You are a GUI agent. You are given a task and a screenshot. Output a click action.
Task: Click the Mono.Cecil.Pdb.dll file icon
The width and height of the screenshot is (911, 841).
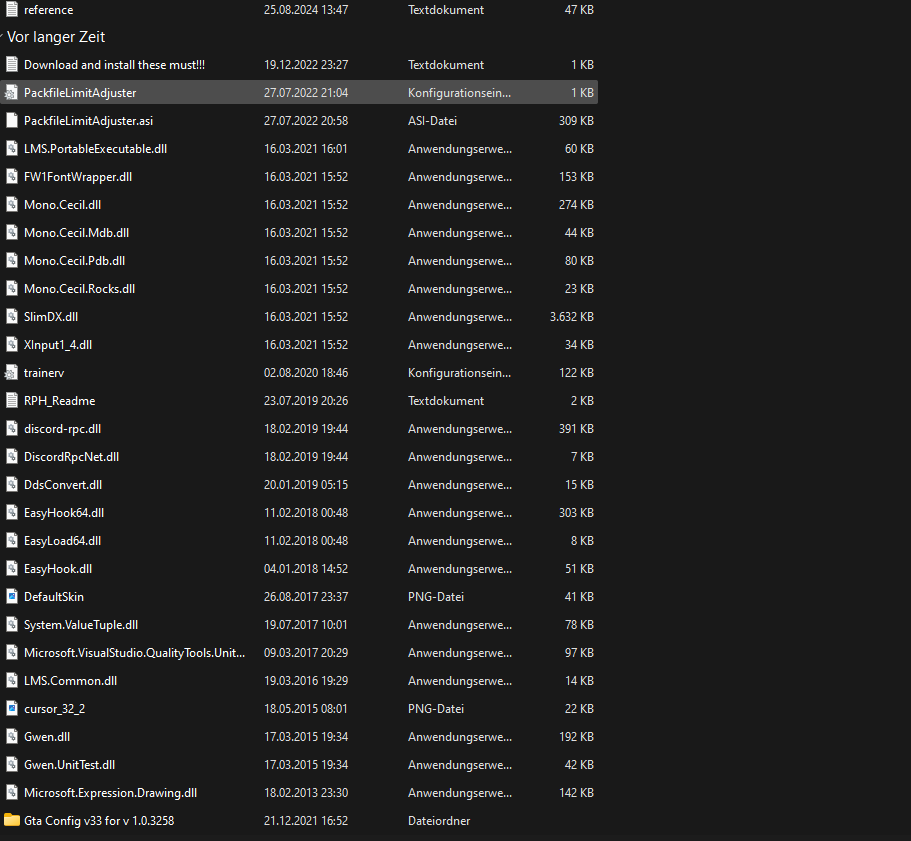point(12,260)
